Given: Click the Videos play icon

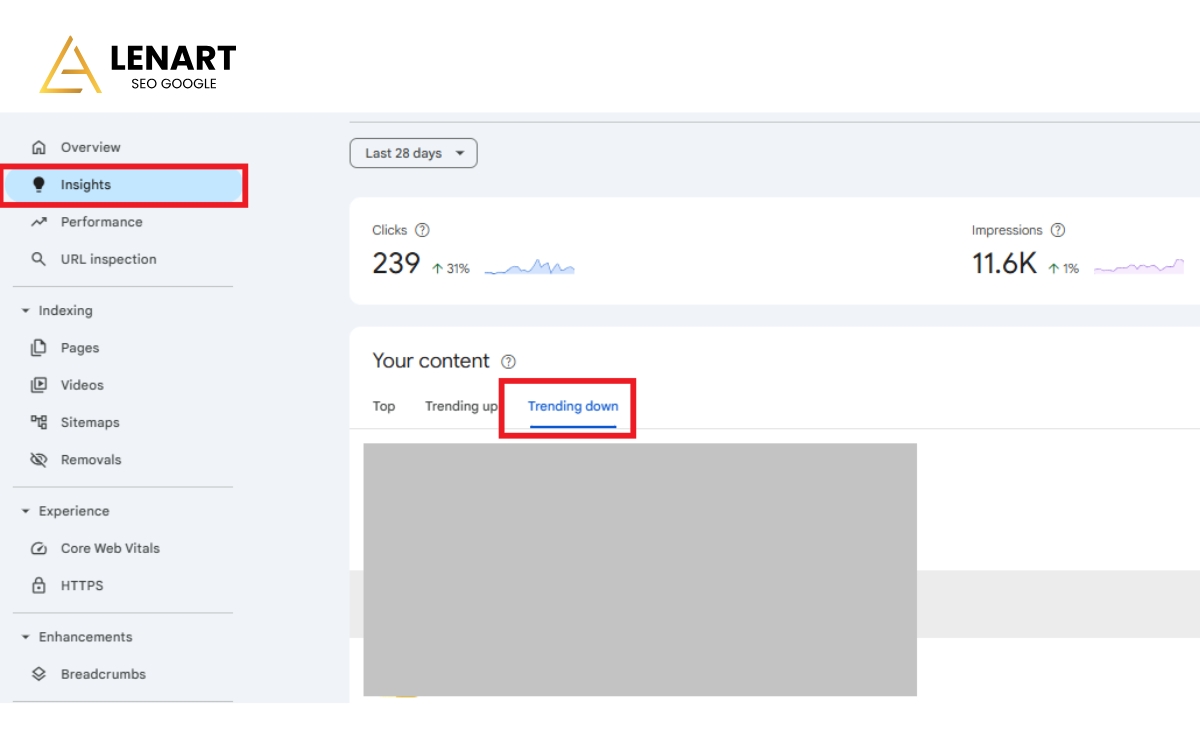Looking at the screenshot, I should click(x=39, y=385).
